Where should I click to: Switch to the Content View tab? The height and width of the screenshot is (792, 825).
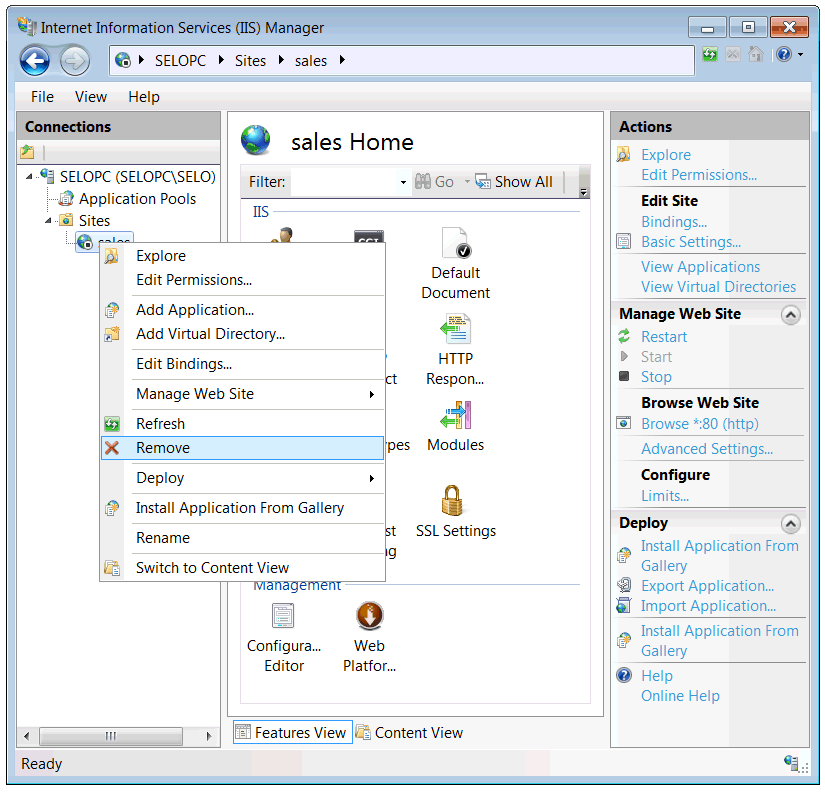click(409, 733)
